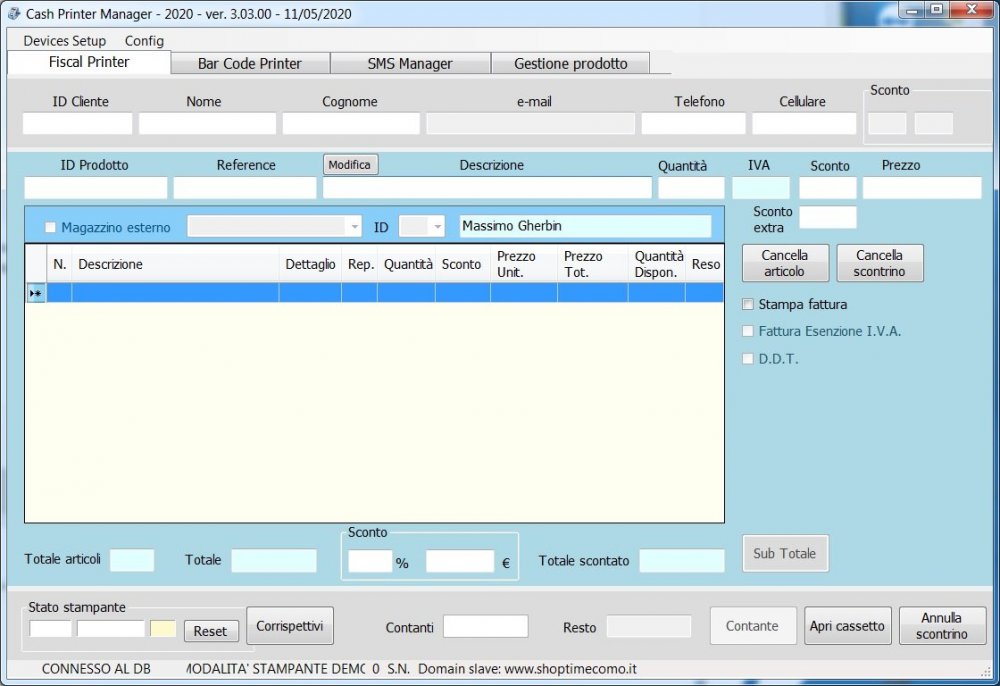This screenshot has height=686, width=1000.
Task: Click the ID Cliente input field
Action: (x=77, y=124)
